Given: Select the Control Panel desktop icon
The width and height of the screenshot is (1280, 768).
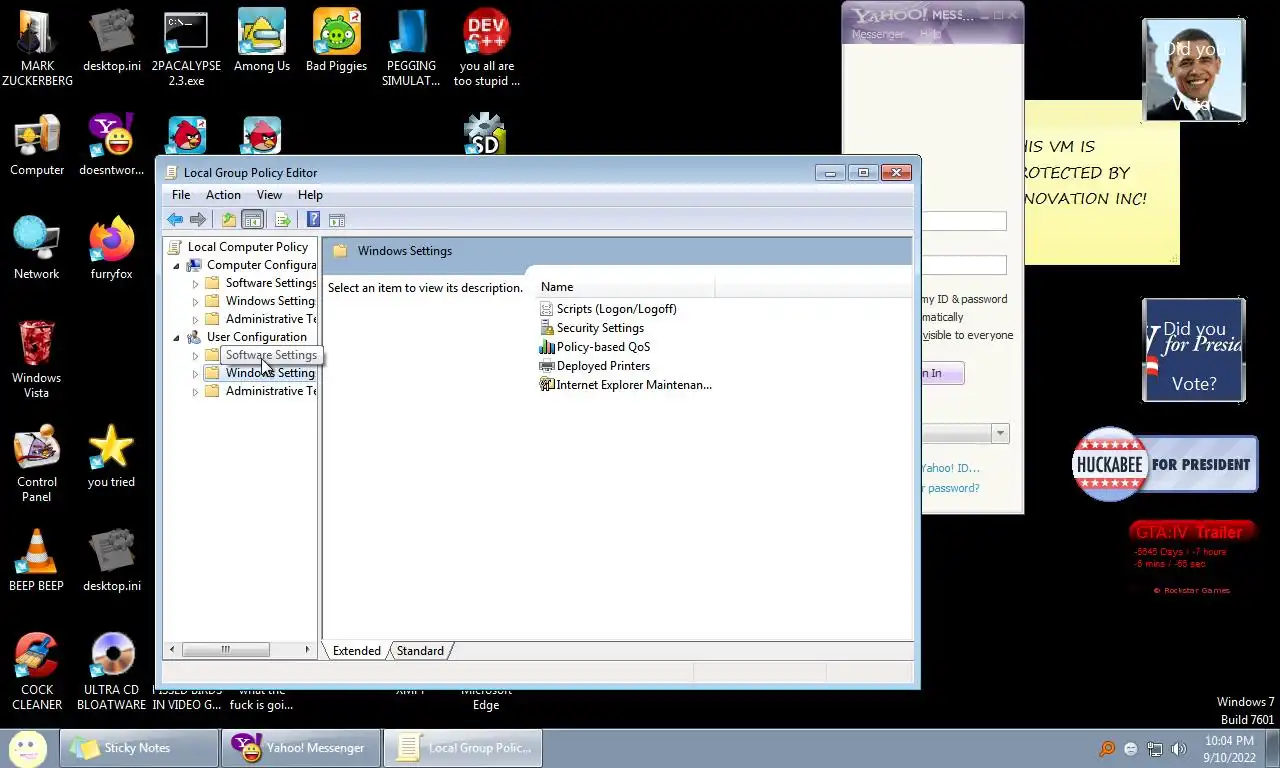Looking at the screenshot, I should click(37, 464).
